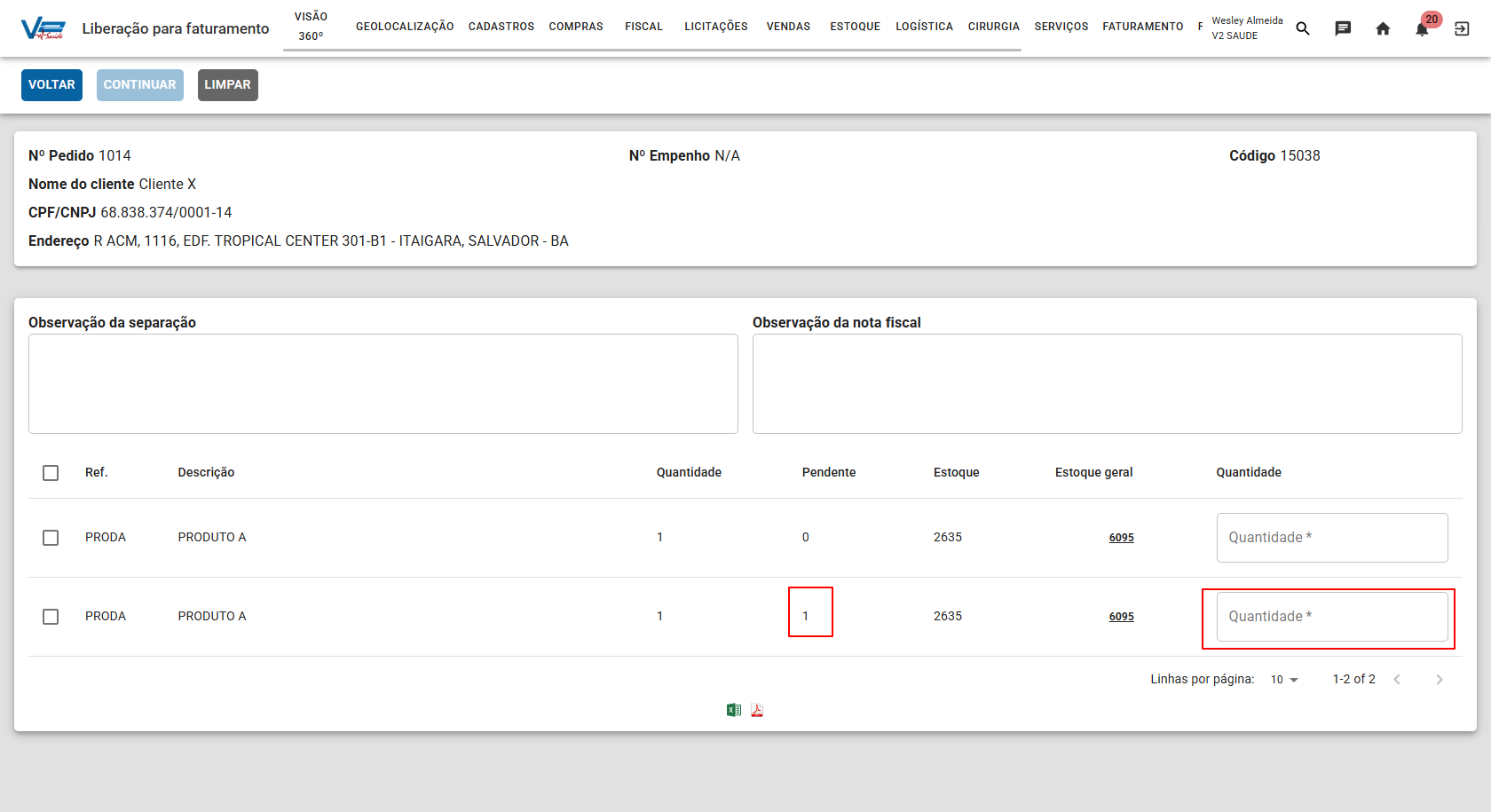Image resolution: width=1491 pixels, height=812 pixels.
Task: Open the chat messages icon
Action: tap(1343, 28)
